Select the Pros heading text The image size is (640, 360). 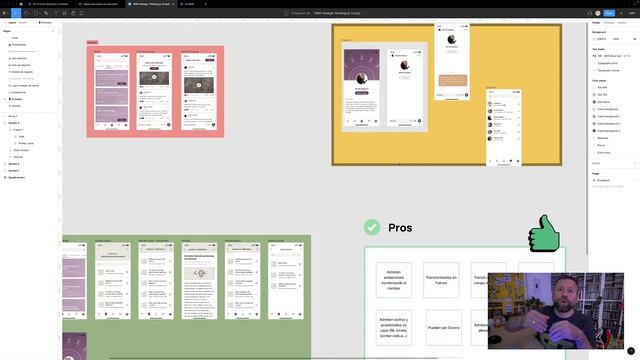400,228
